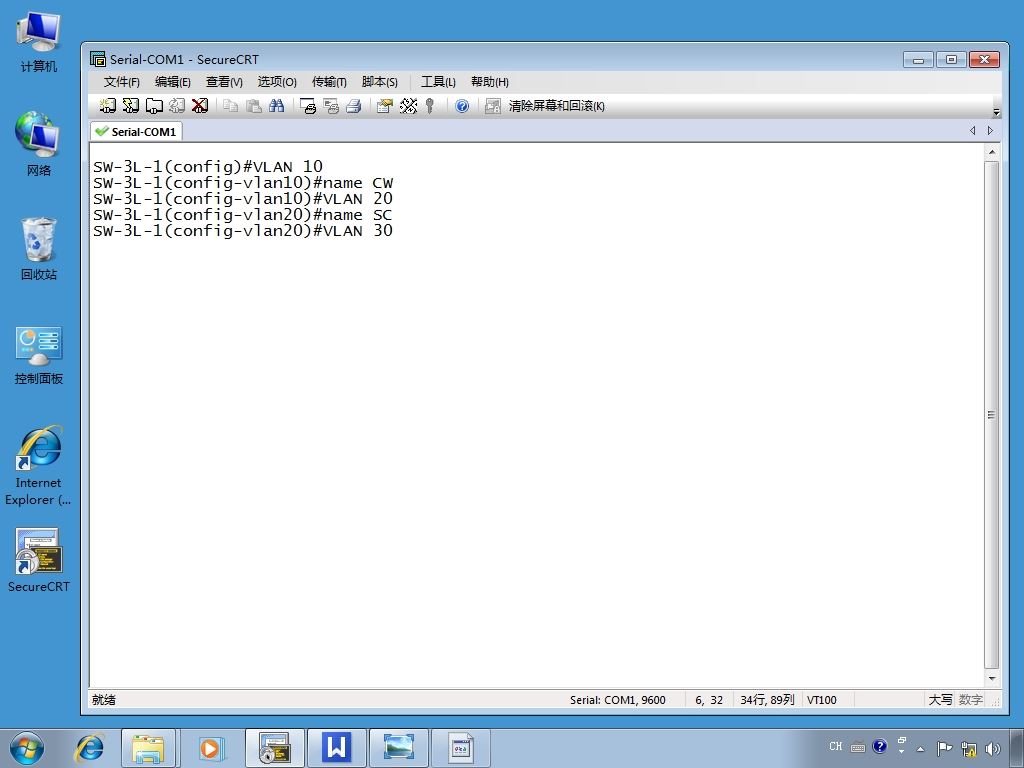Open the 选项(O) menu
This screenshot has height=768, width=1024.
coord(277,82)
